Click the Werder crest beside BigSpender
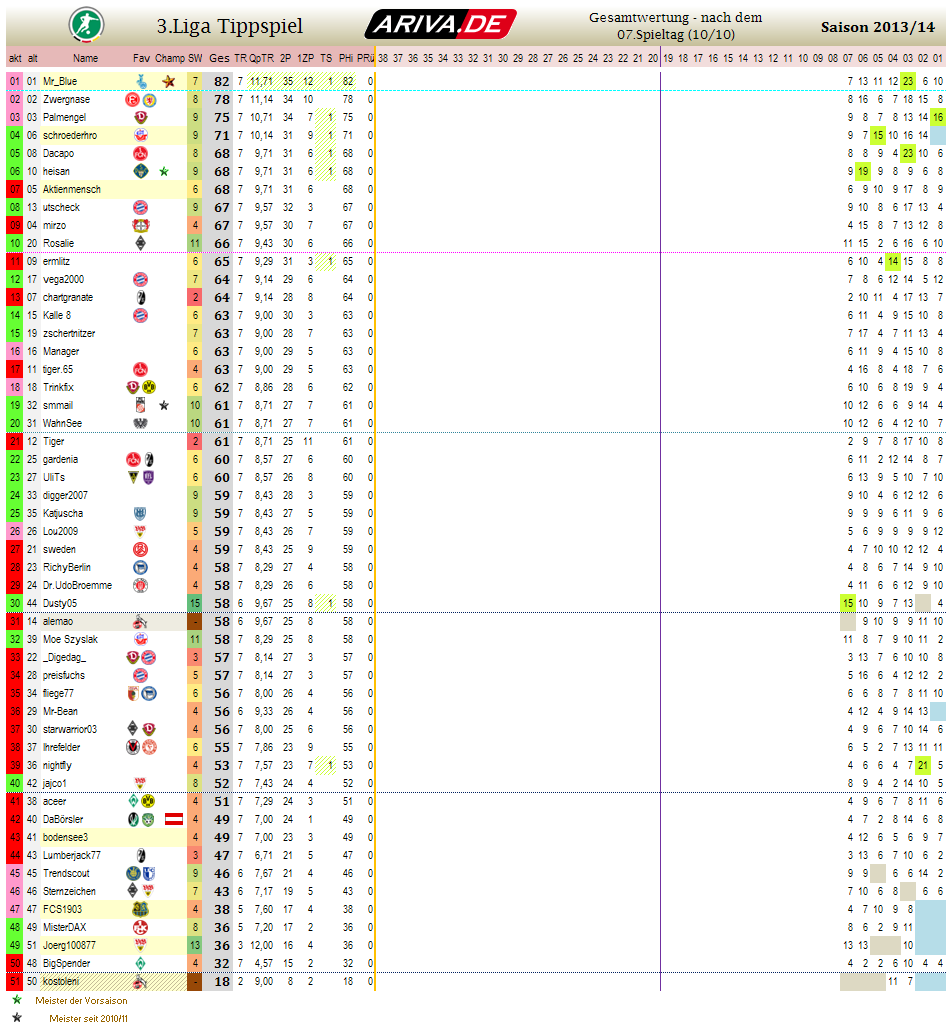The width and height of the screenshot is (952, 1027). point(141,963)
